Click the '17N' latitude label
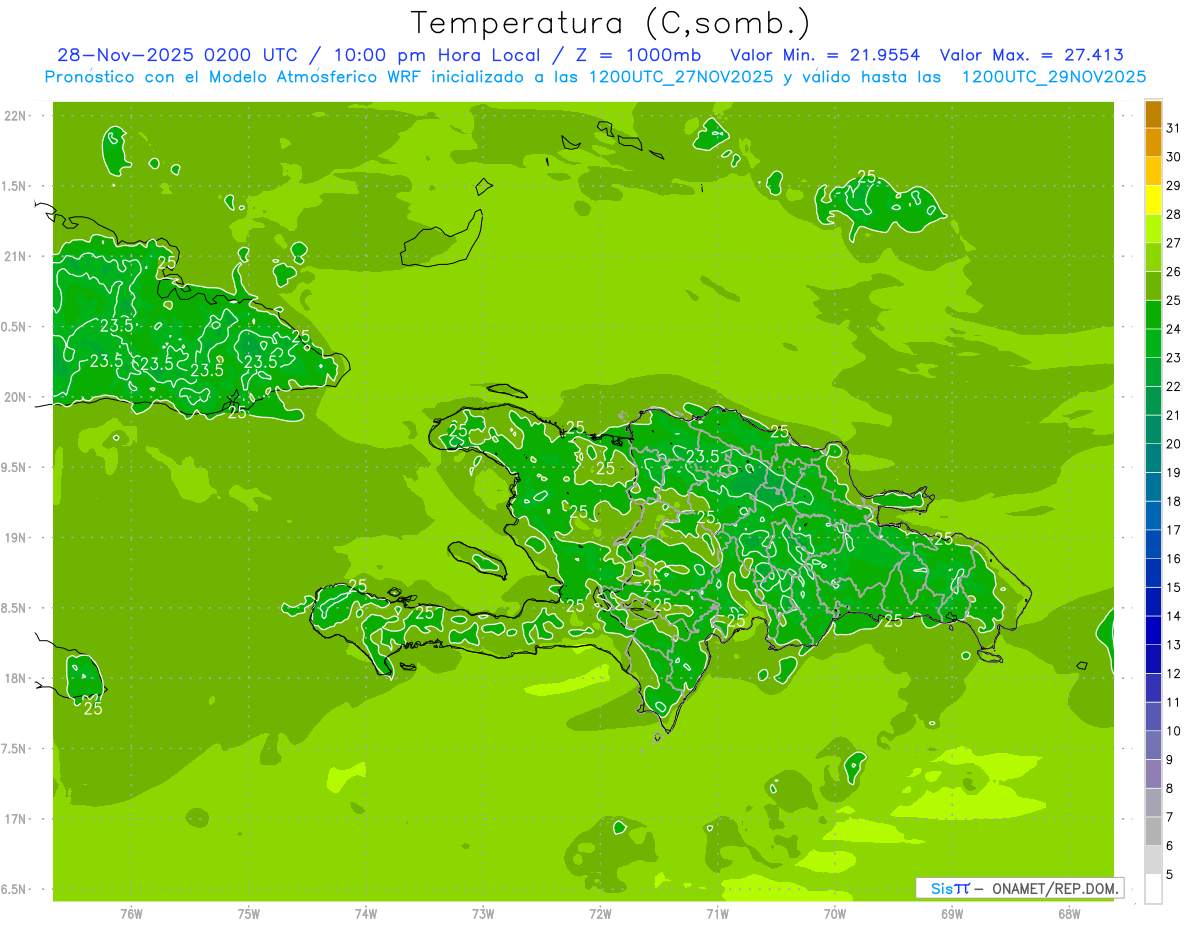This screenshot has width=1200, height=927. pos(17,819)
